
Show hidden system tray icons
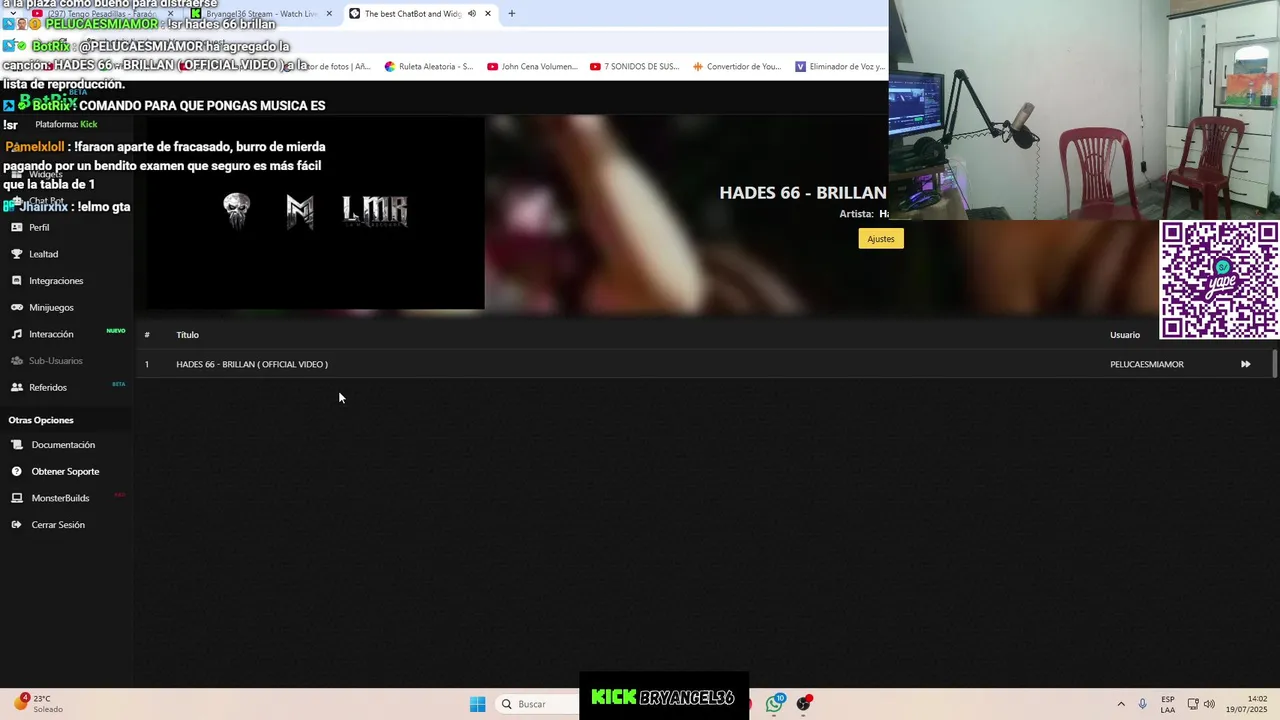click(1121, 704)
